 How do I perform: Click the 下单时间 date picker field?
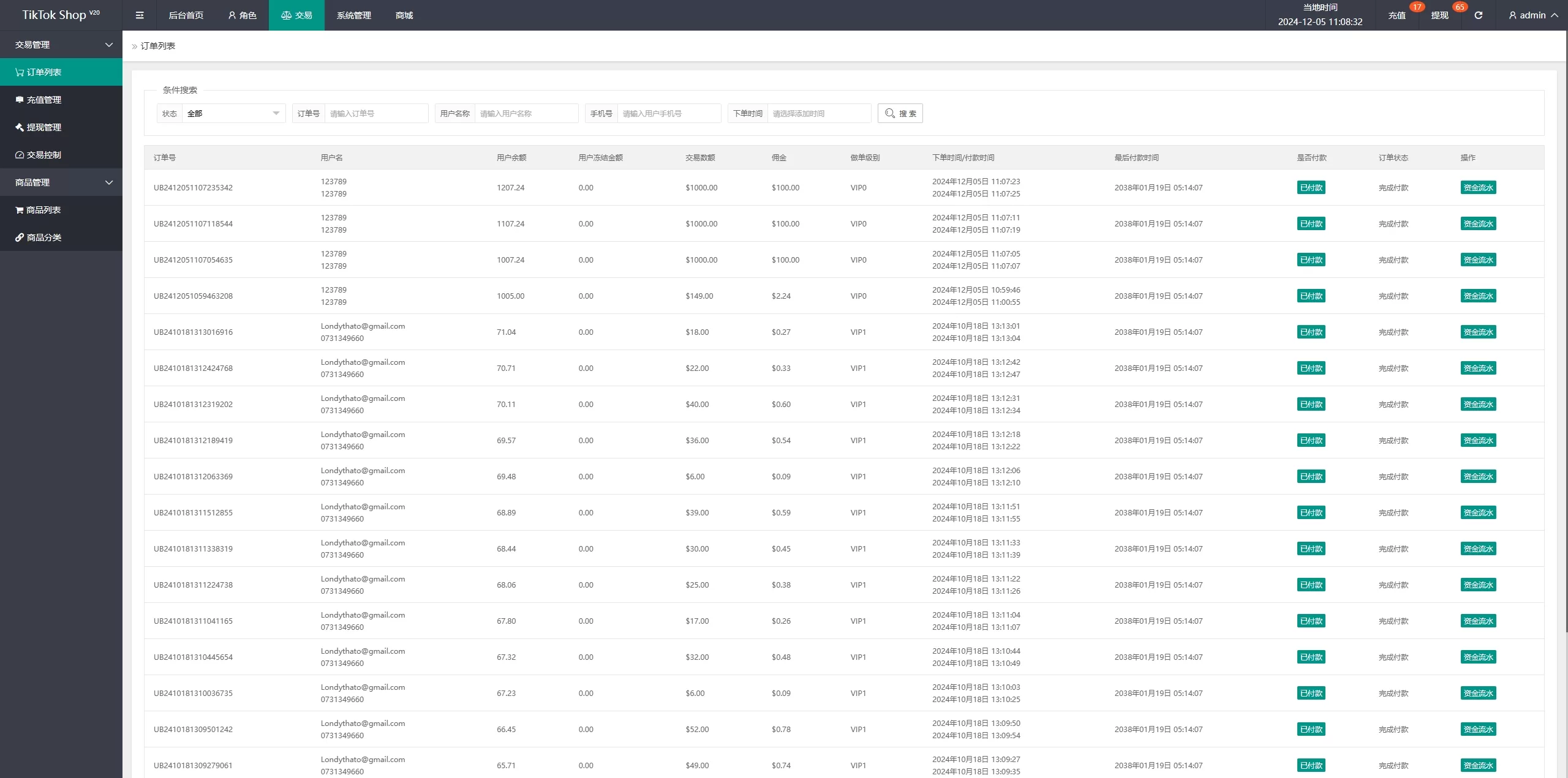(818, 113)
